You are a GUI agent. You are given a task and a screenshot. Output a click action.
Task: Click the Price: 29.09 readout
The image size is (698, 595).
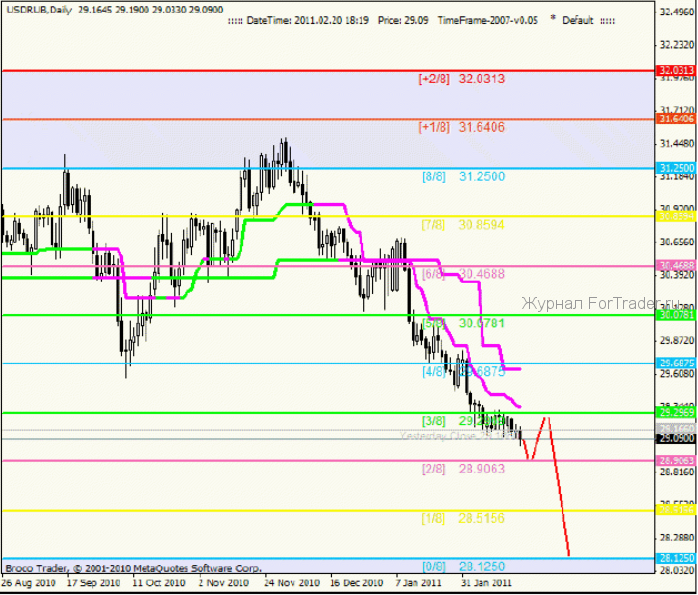coord(403,20)
